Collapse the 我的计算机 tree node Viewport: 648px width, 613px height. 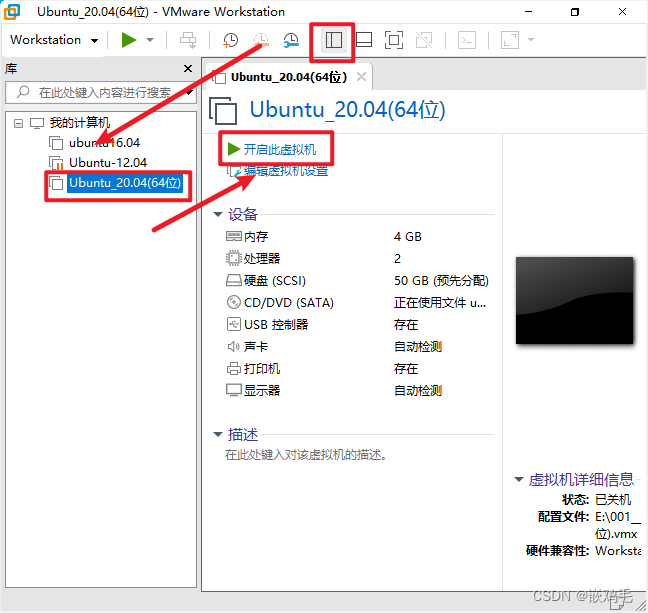pyautogui.click(x=18, y=123)
